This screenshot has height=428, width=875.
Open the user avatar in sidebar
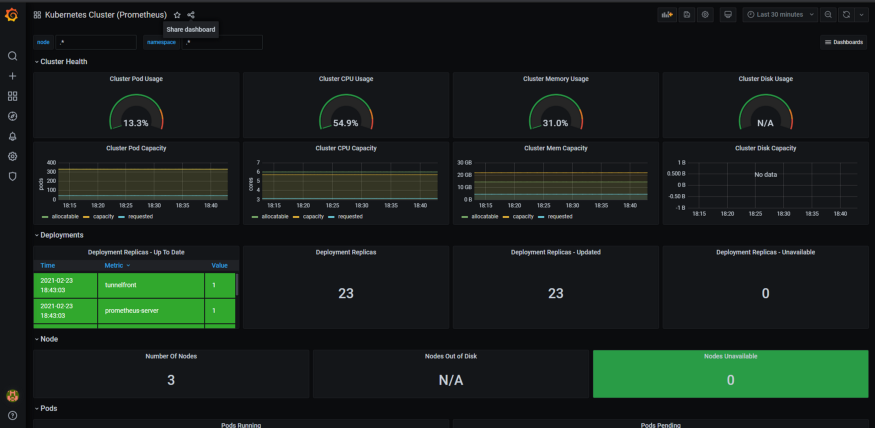tap(12, 396)
